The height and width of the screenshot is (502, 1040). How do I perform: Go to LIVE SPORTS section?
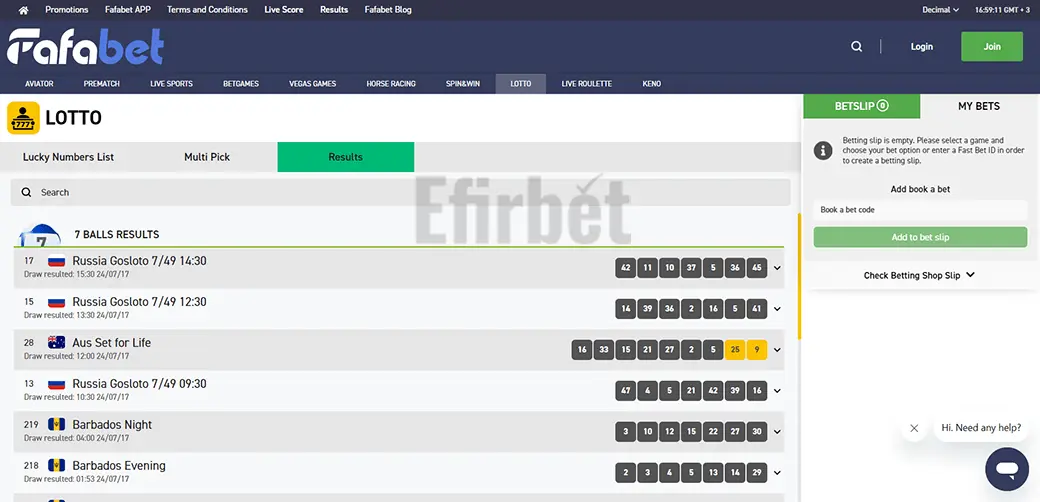(171, 84)
